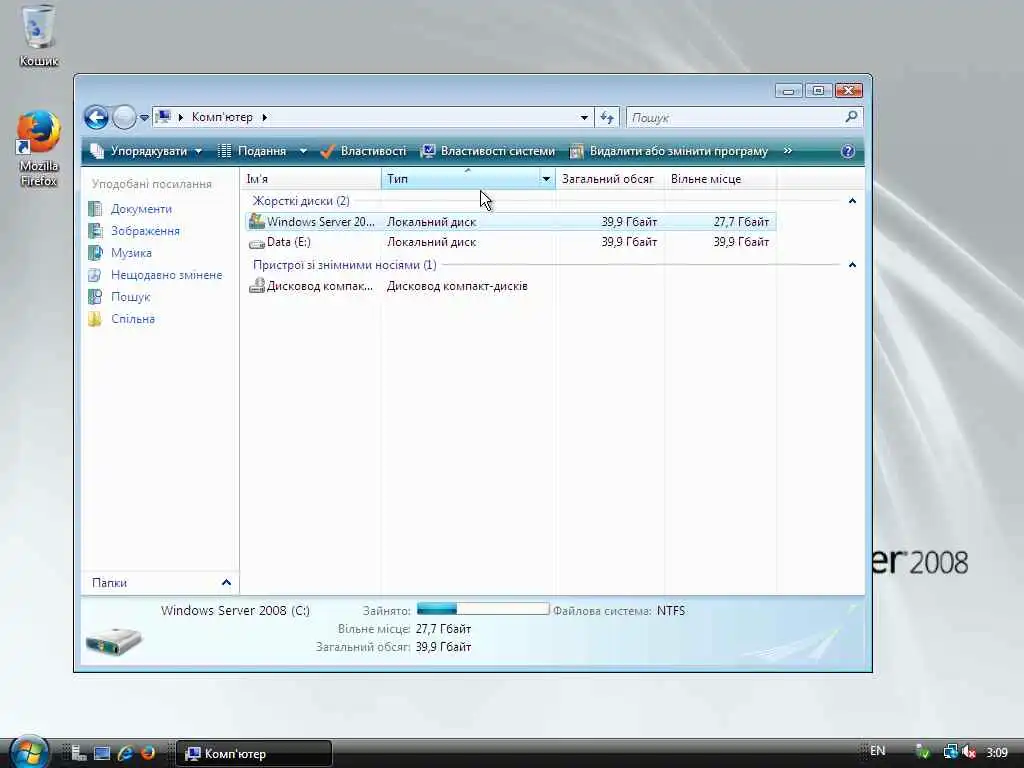Show more toolbar commands chevron
1024x768 pixels.
pos(788,151)
